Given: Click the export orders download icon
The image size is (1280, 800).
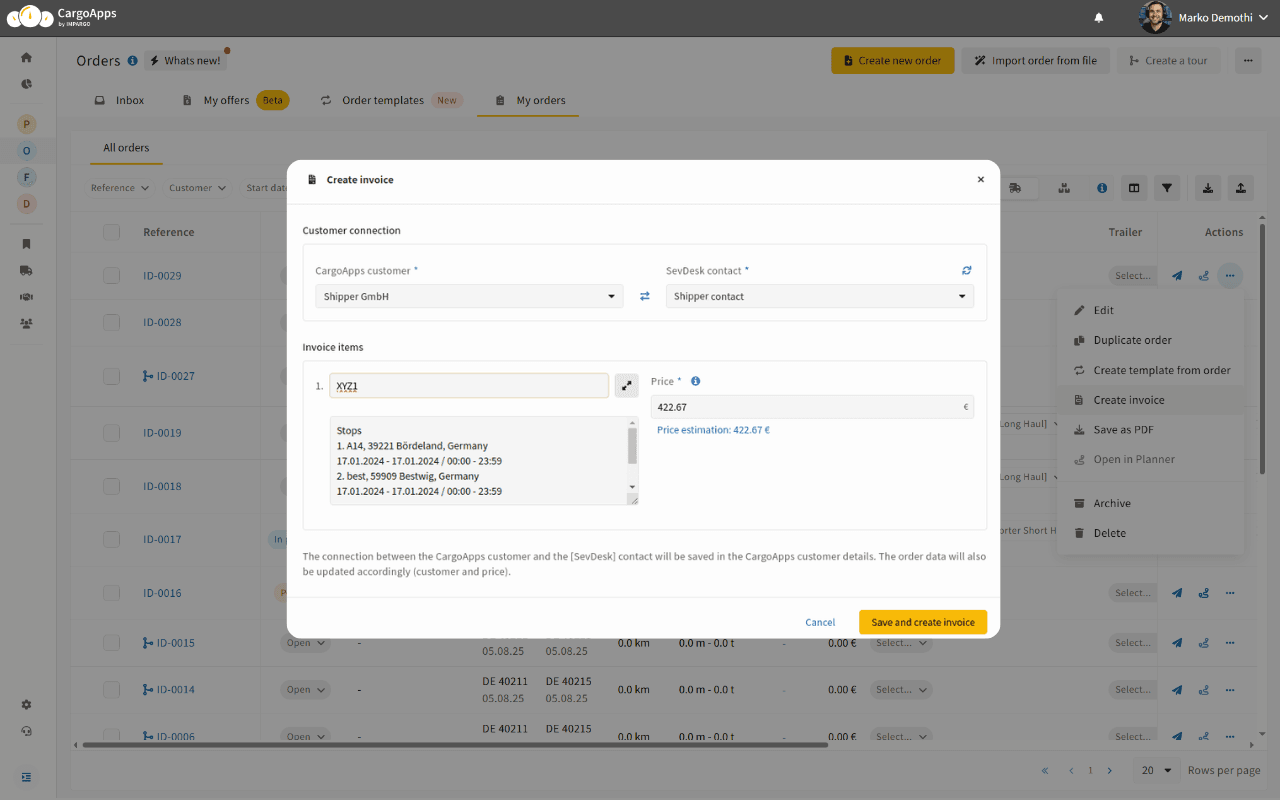Looking at the screenshot, I should pos(1205,187).
